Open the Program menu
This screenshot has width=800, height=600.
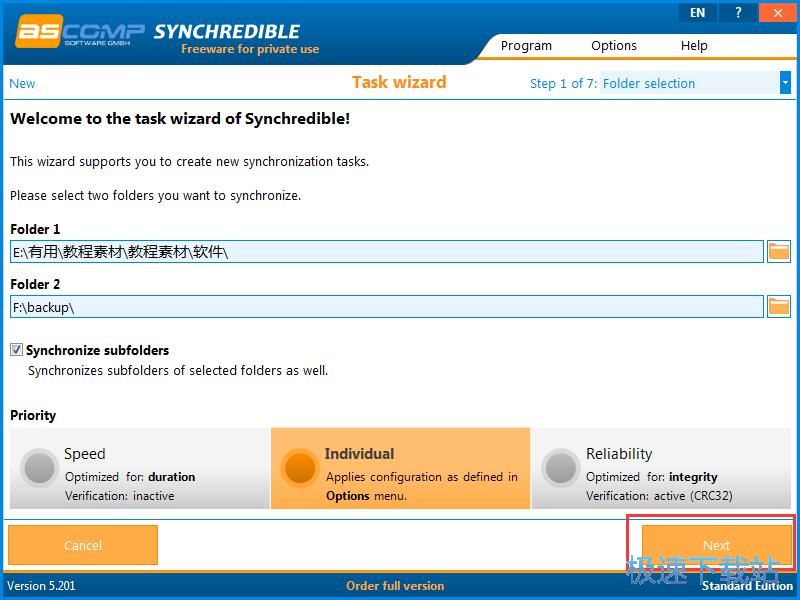click(x=526, y=45)
